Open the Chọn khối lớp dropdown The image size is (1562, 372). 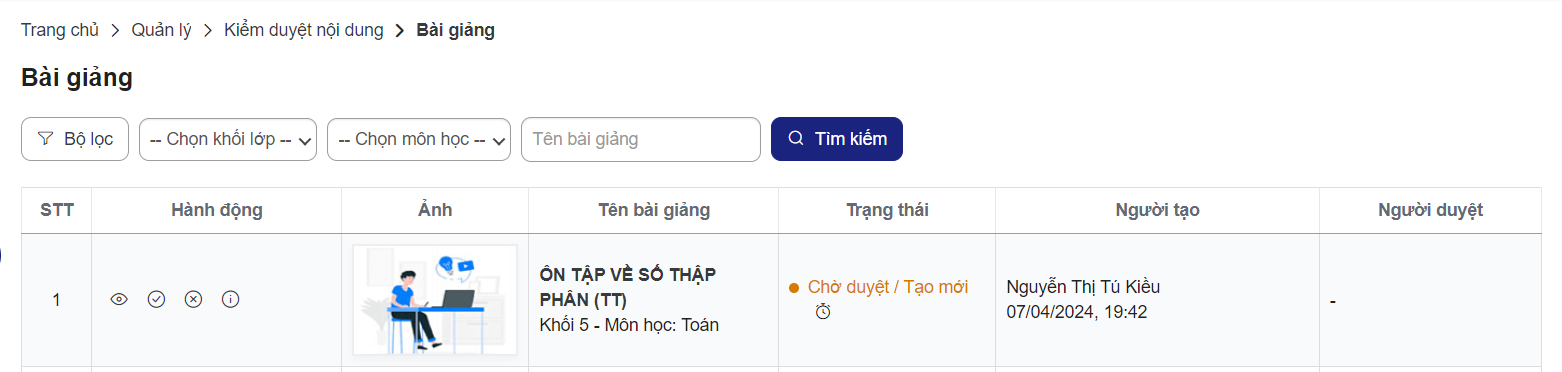click(x=228, y=139)
